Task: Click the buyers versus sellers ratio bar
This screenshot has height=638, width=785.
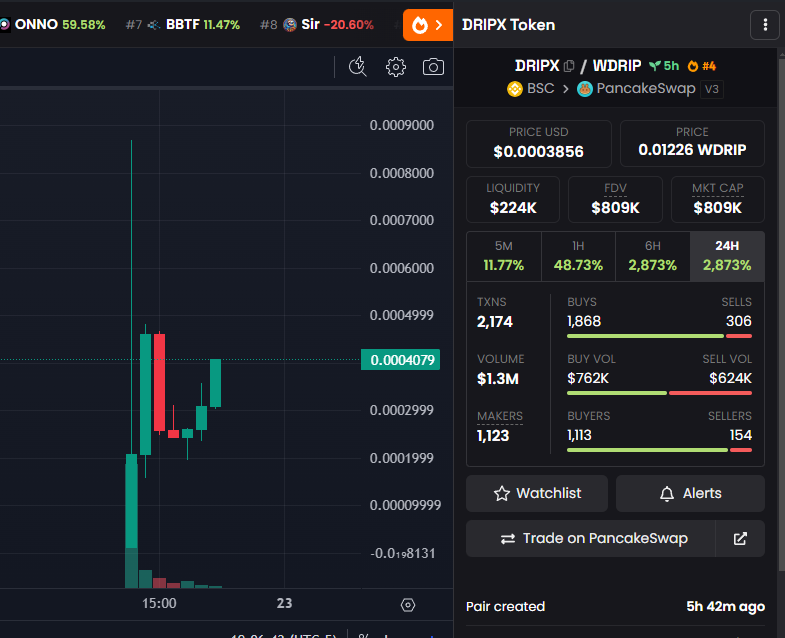Action: tap(659, 450)
